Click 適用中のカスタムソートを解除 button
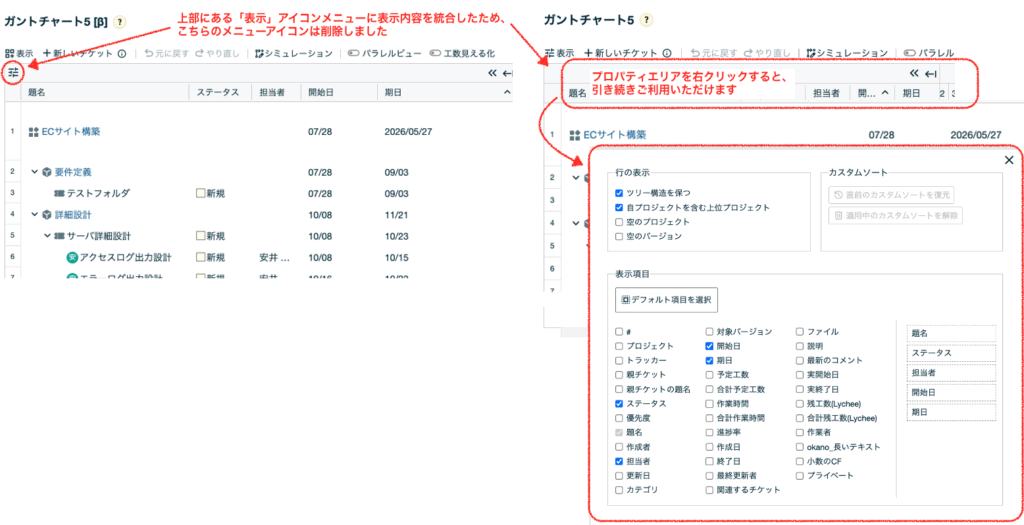The height and width of the screenshot is (525, 1024). pyautogui.click(x=895, y=215)
